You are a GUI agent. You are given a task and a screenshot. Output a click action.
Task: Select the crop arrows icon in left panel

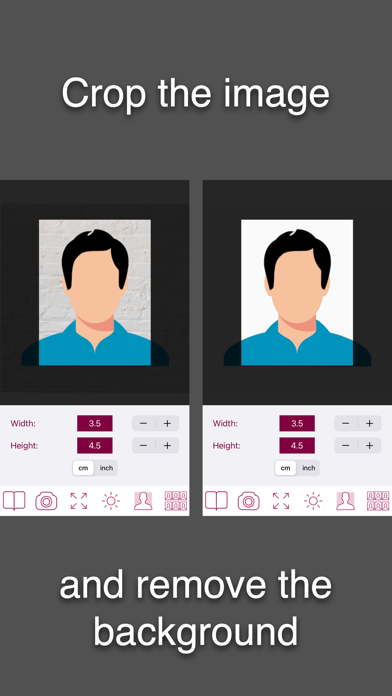coord(79,501)
